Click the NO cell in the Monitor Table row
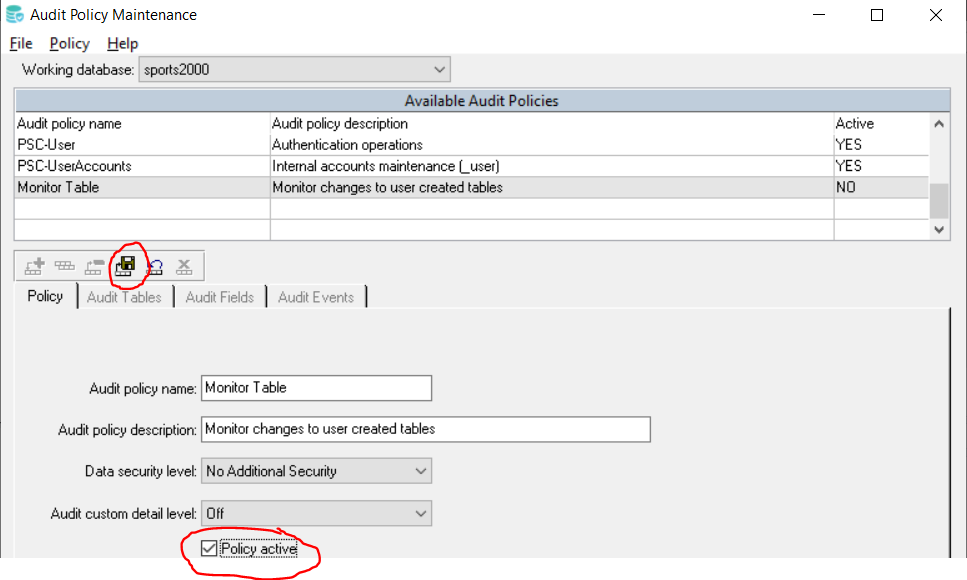This screenshot has width=967, height=580. click(881, 187)
